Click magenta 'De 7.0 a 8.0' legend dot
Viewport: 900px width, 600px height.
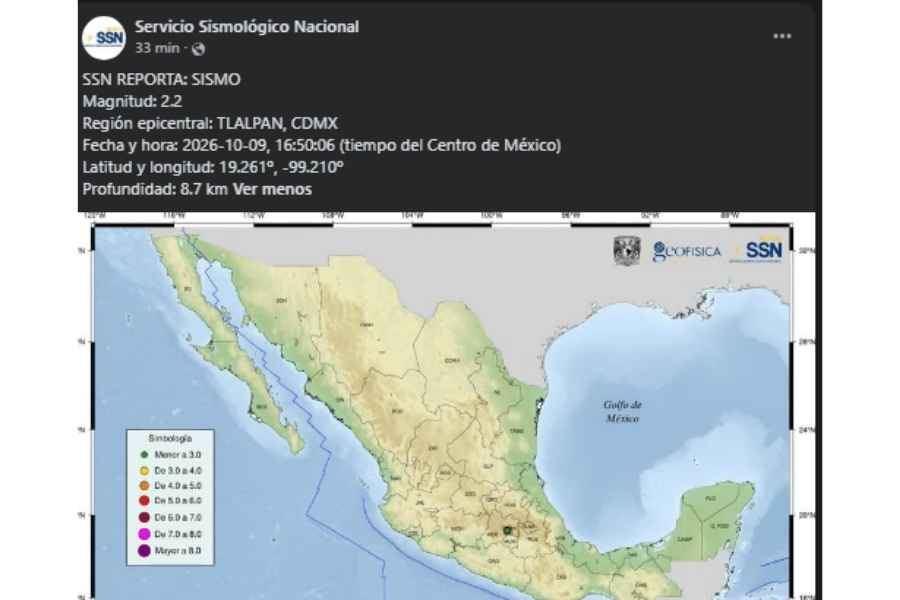(144, 534)
